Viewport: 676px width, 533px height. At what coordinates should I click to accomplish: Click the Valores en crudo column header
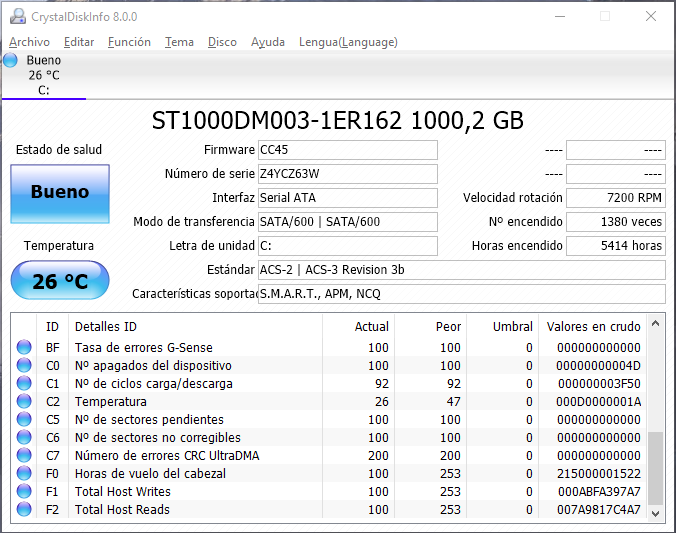click(x=593, y=327)
